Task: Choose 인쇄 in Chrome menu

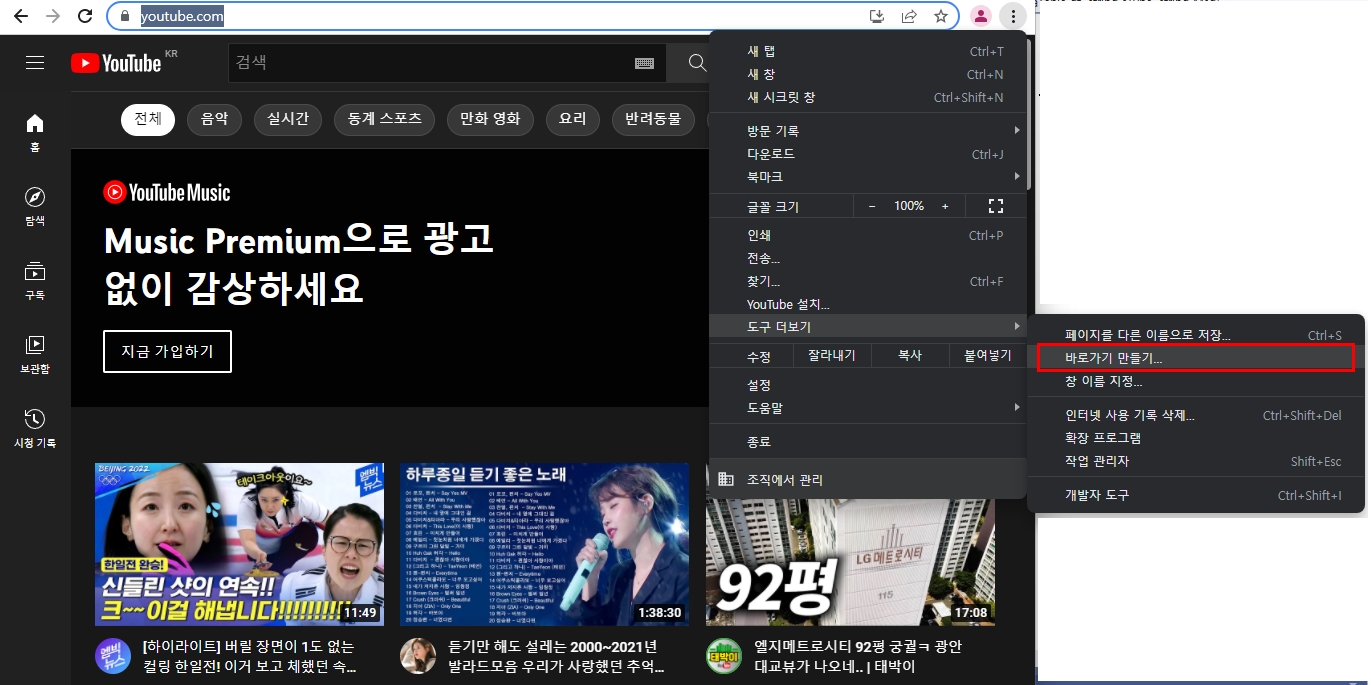Action: (x=867, y=235)
